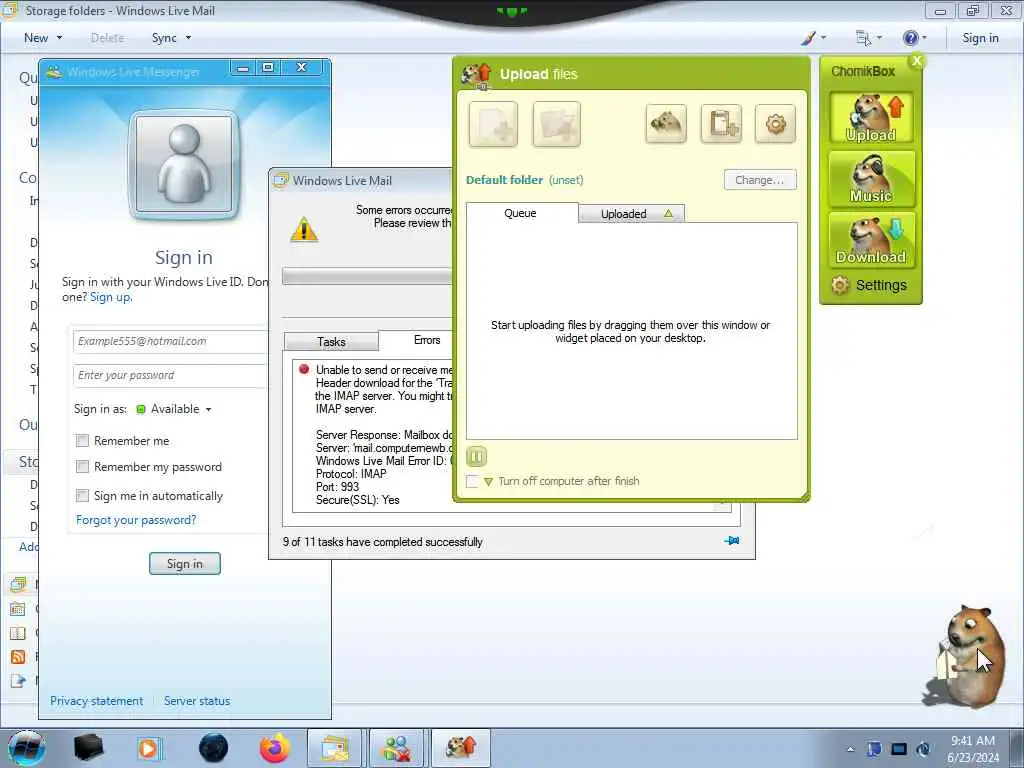
Task: Switch to the Uploaded tab
Action: point(632,214)
